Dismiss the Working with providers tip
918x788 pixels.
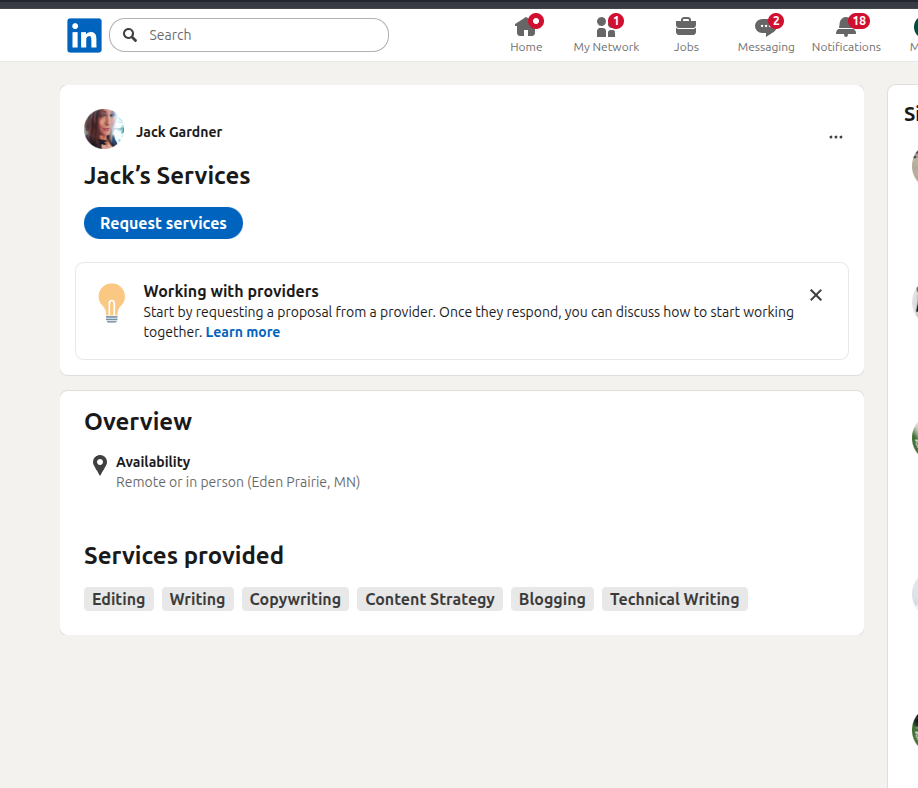click(816, 295)
